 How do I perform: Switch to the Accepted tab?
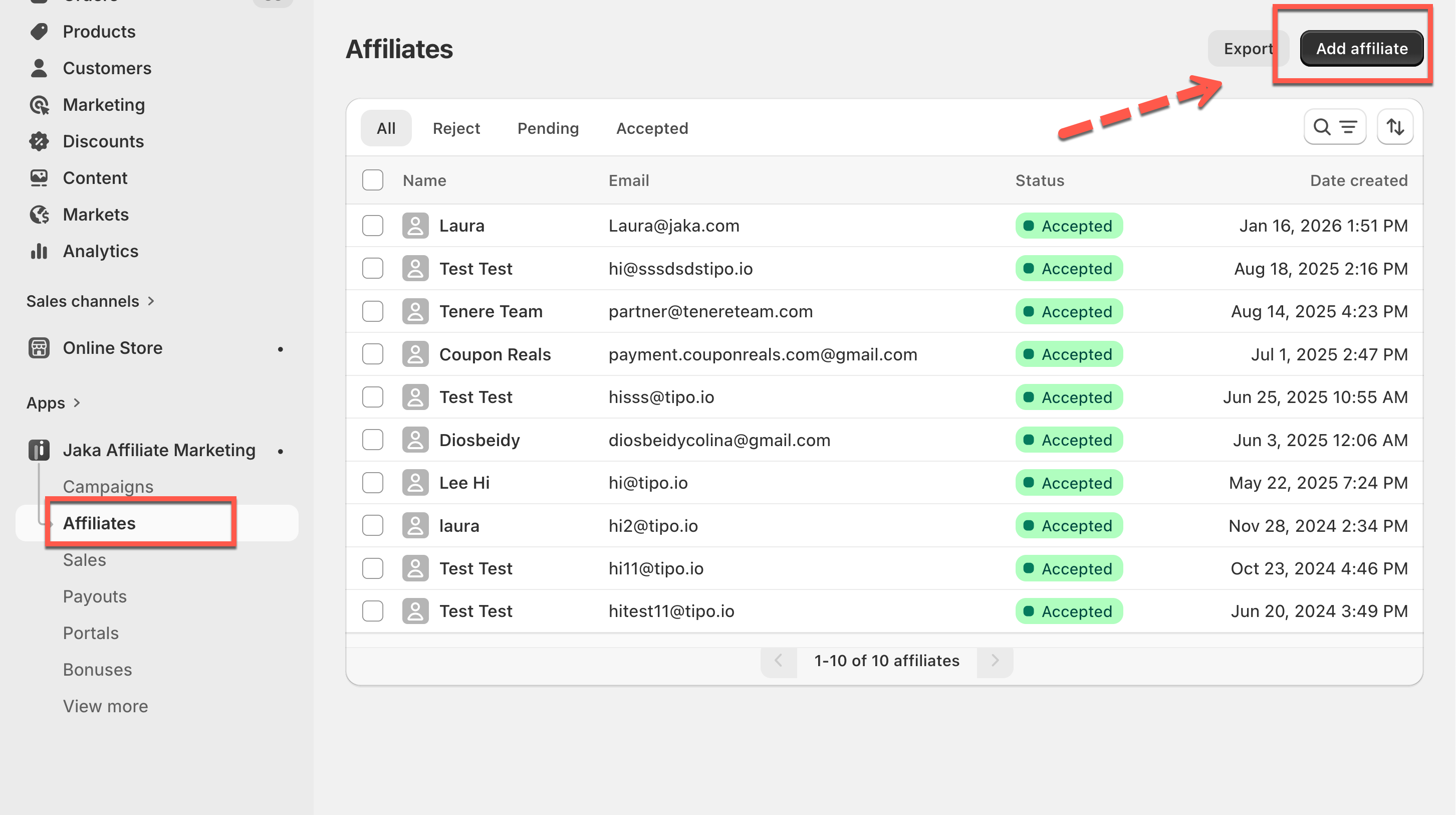[x=652, y=128]
